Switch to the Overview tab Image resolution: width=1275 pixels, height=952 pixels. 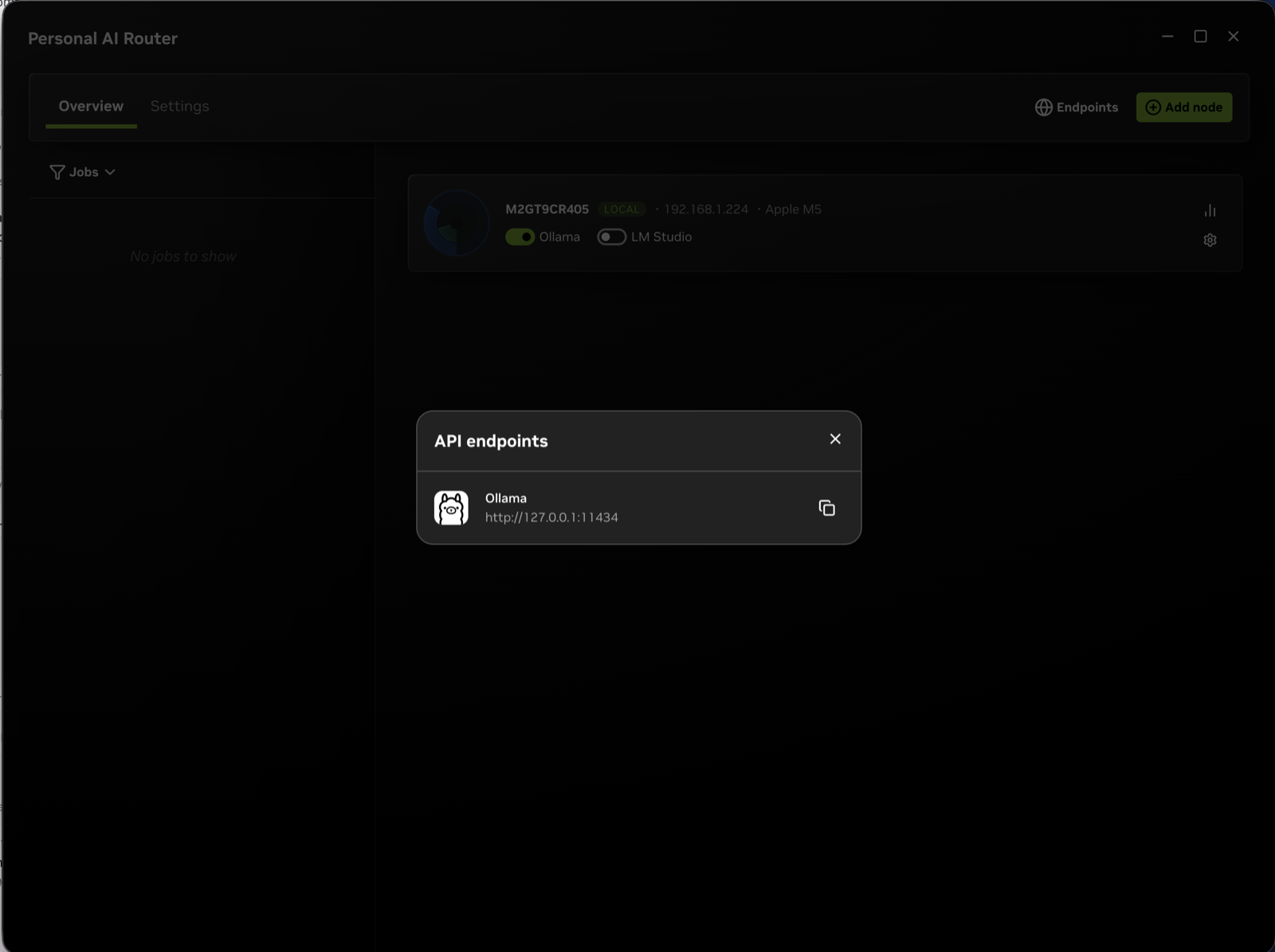coord(91,106)
